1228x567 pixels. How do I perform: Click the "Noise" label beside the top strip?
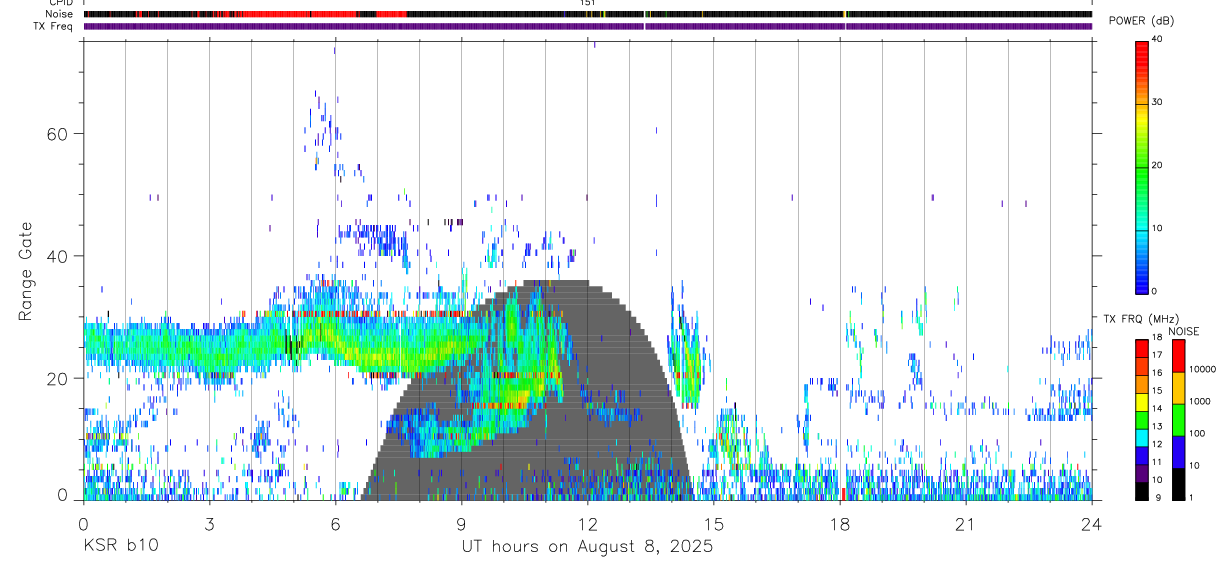point(59,14)
